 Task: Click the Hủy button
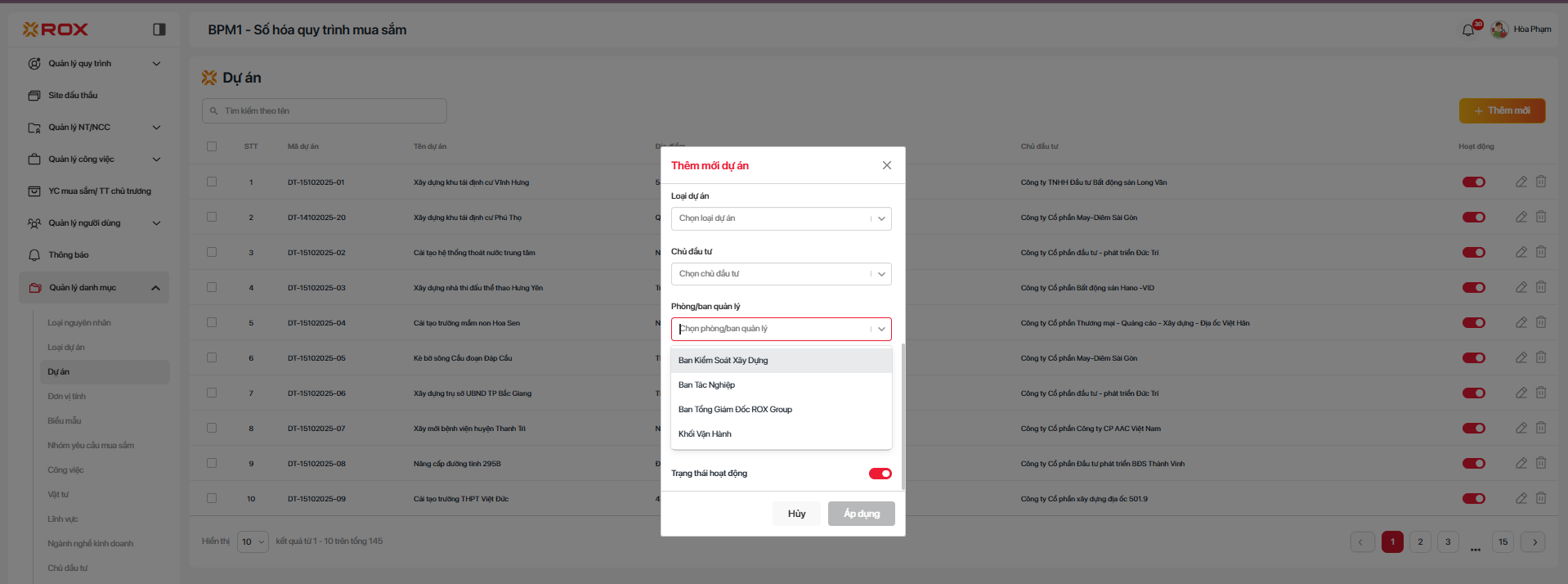[796, 514]
